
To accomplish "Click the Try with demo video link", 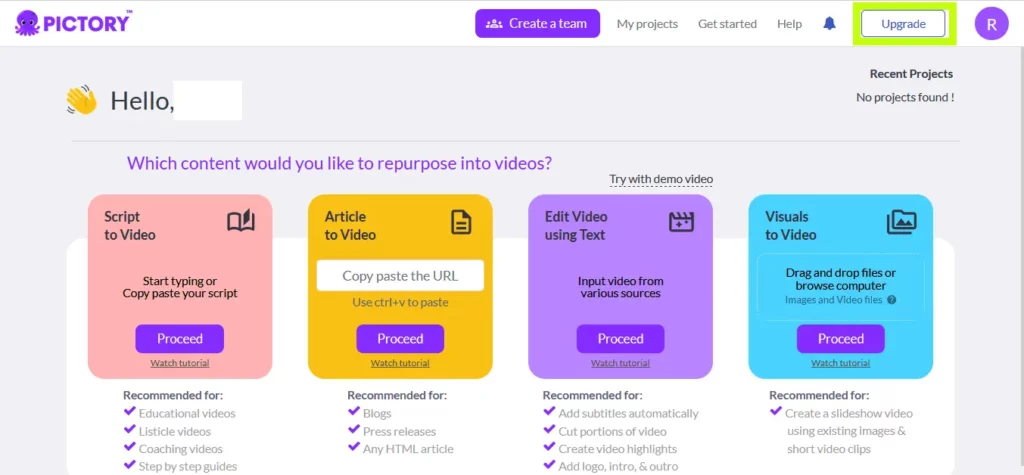I will (x=661, y=179).
